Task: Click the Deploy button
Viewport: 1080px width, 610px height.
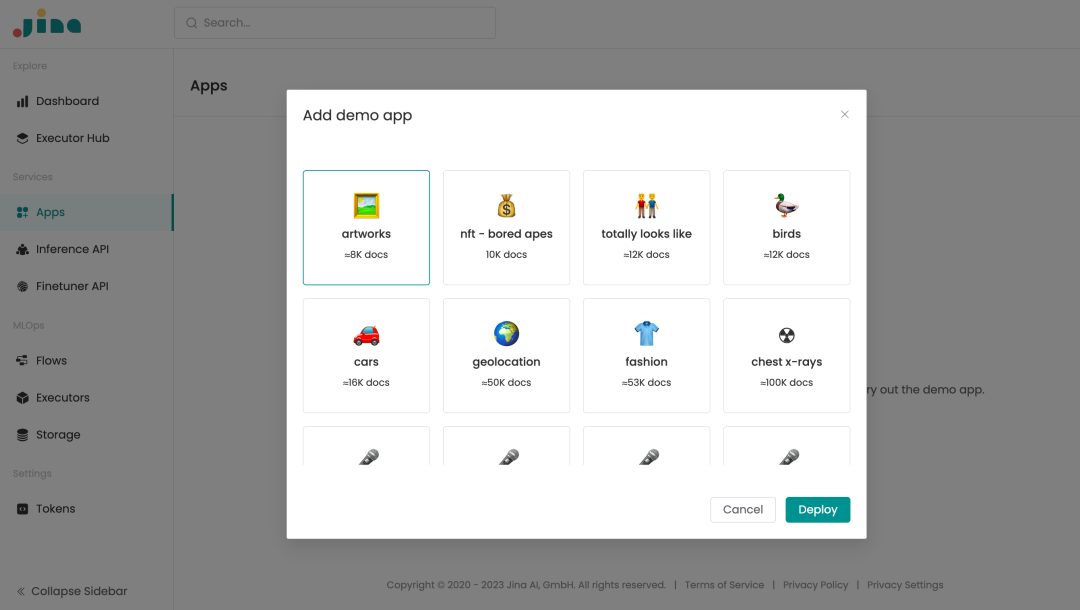Action: [x=818, y=510]
